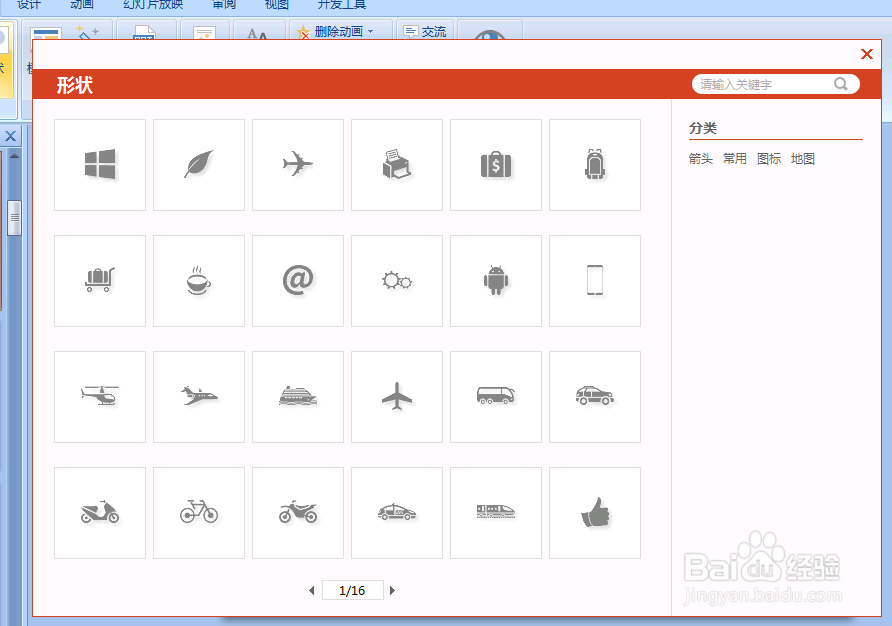Screen dimensions: 892x626
Task: Focus the keyword search field
Action: point(762,84)
